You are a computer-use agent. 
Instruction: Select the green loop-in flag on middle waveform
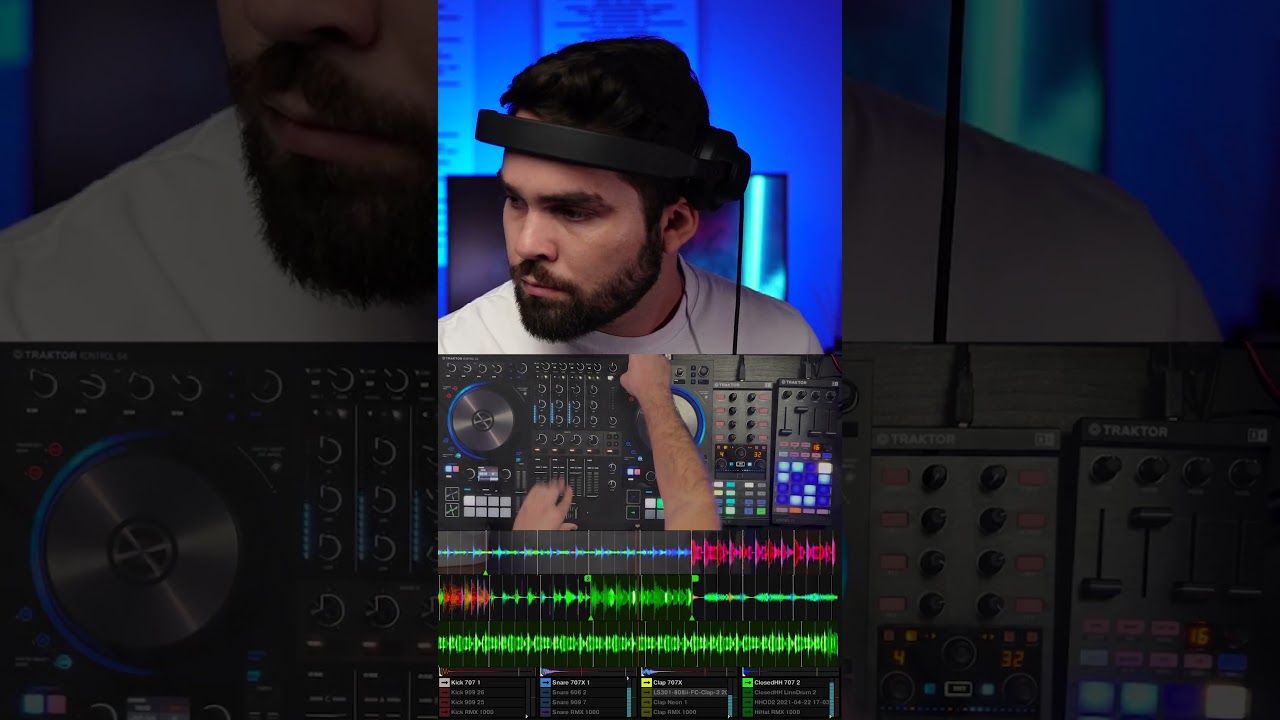588,578
